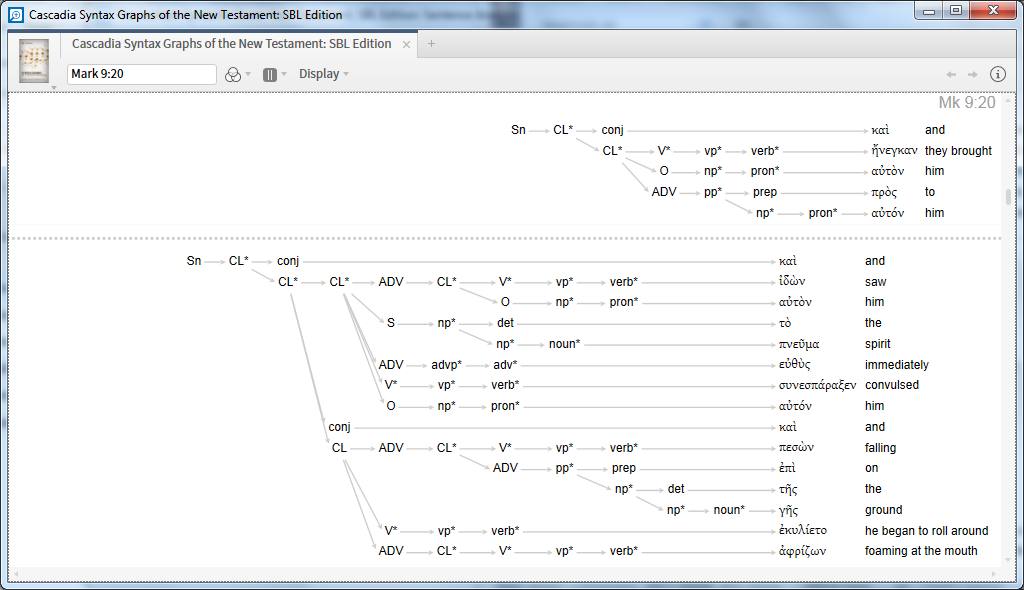Click the S subject node
1024x590 pixels.
click(x=391, y=323)
